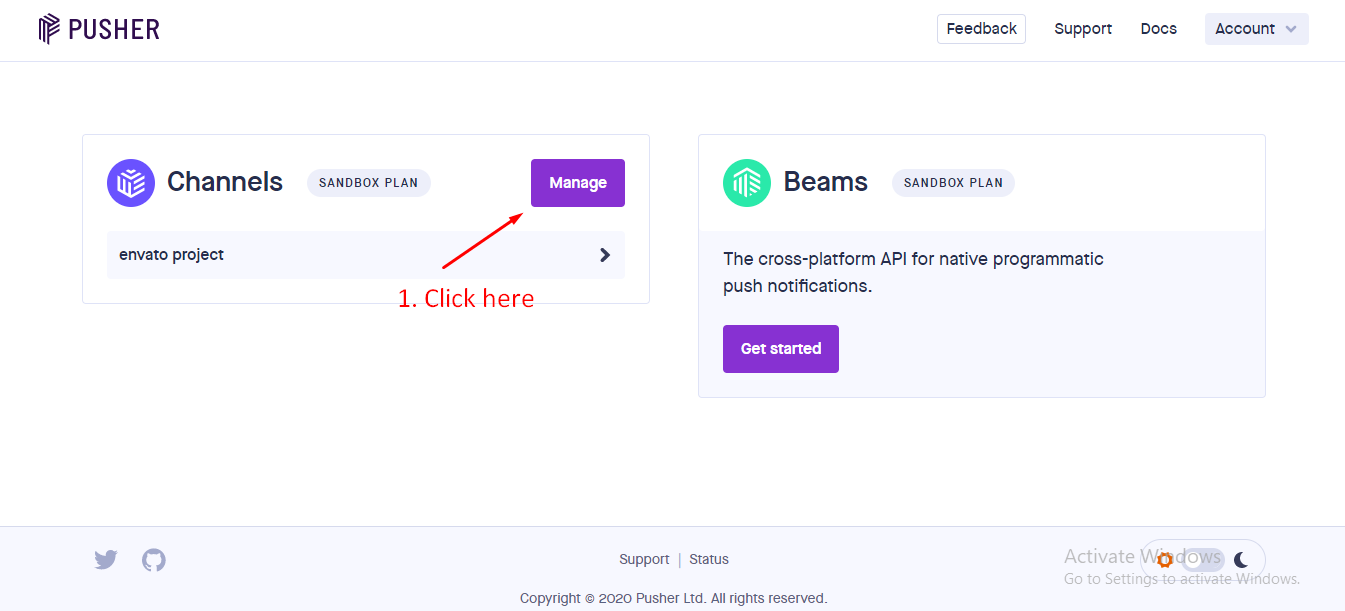Click the moon dark-mode icon
1345x611 pixels.
(1241, 560)
